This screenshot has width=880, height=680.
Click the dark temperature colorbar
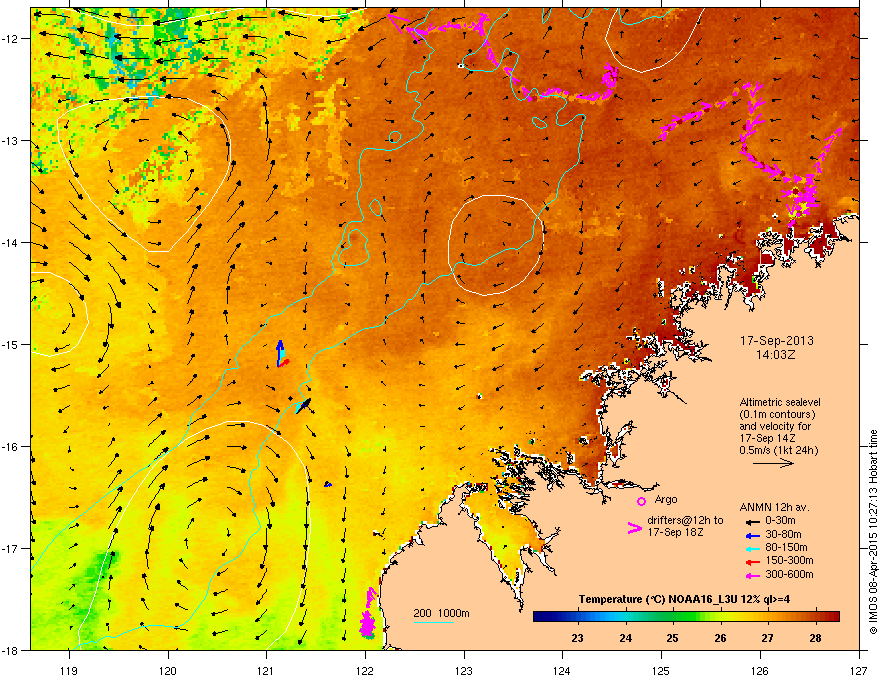pos(686,617)
